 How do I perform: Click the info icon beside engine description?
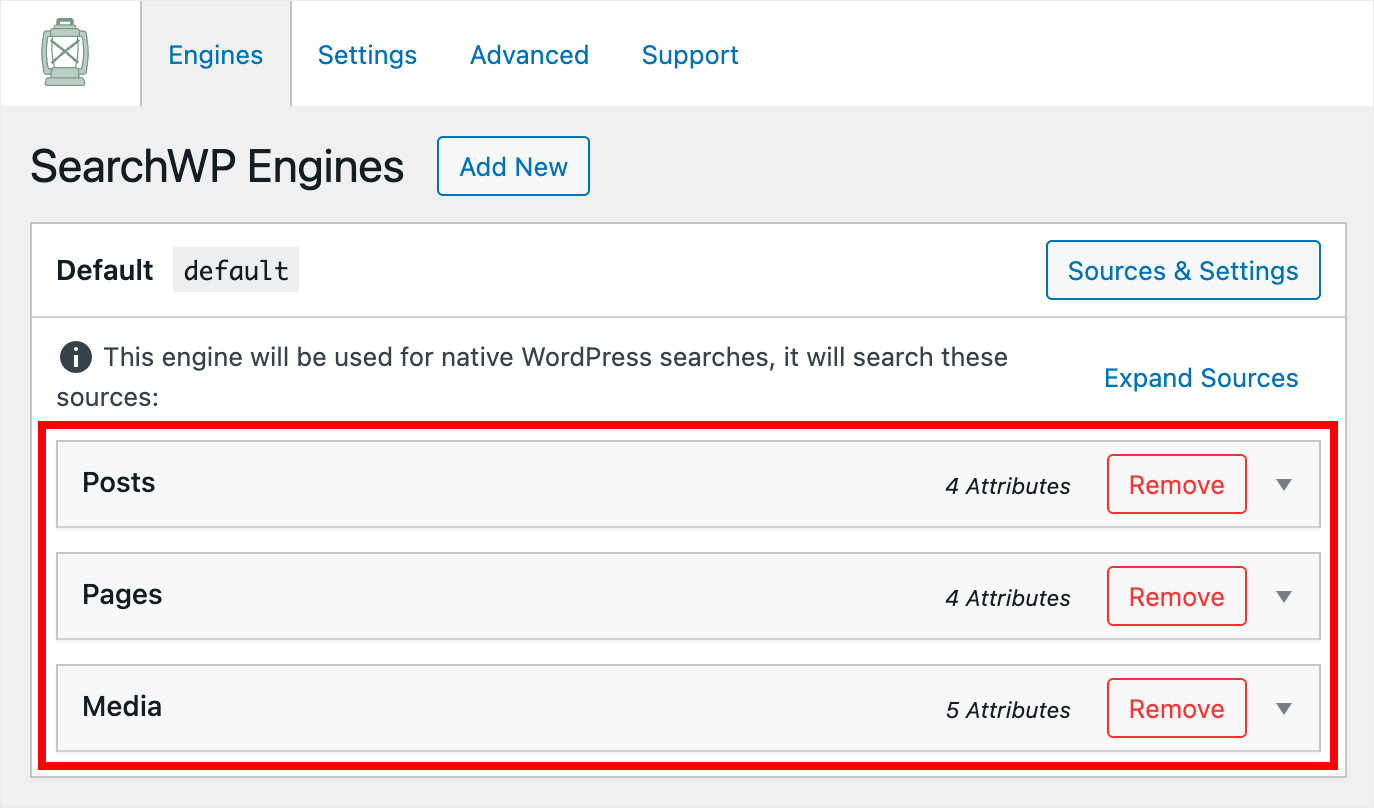[x=74, y=356]
